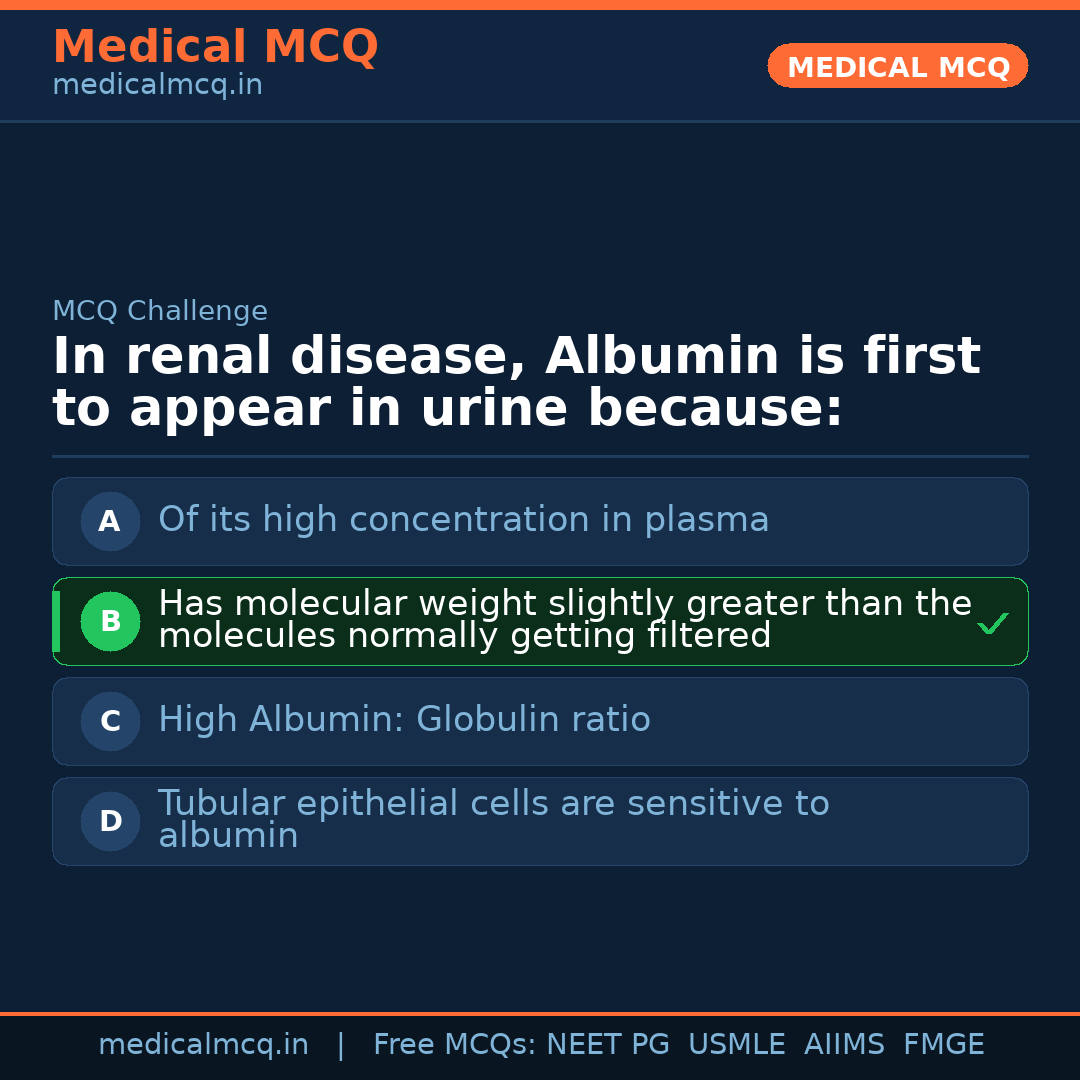Click the green checkmark on option B
Viewport: 1080px width, 1080px height.
tap(992, 624)
